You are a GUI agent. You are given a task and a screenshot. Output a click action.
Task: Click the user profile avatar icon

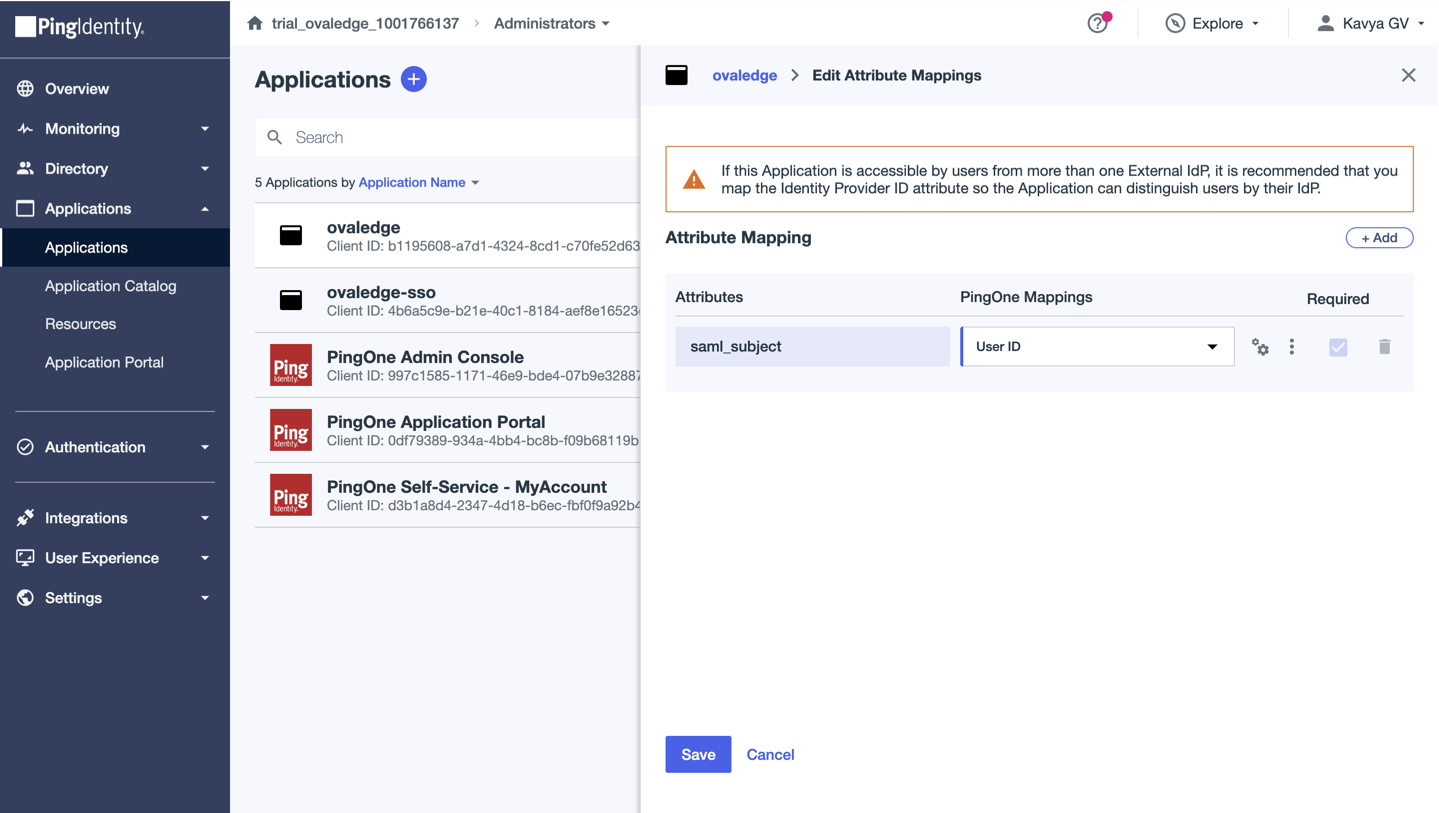(x=1325, y=23)
